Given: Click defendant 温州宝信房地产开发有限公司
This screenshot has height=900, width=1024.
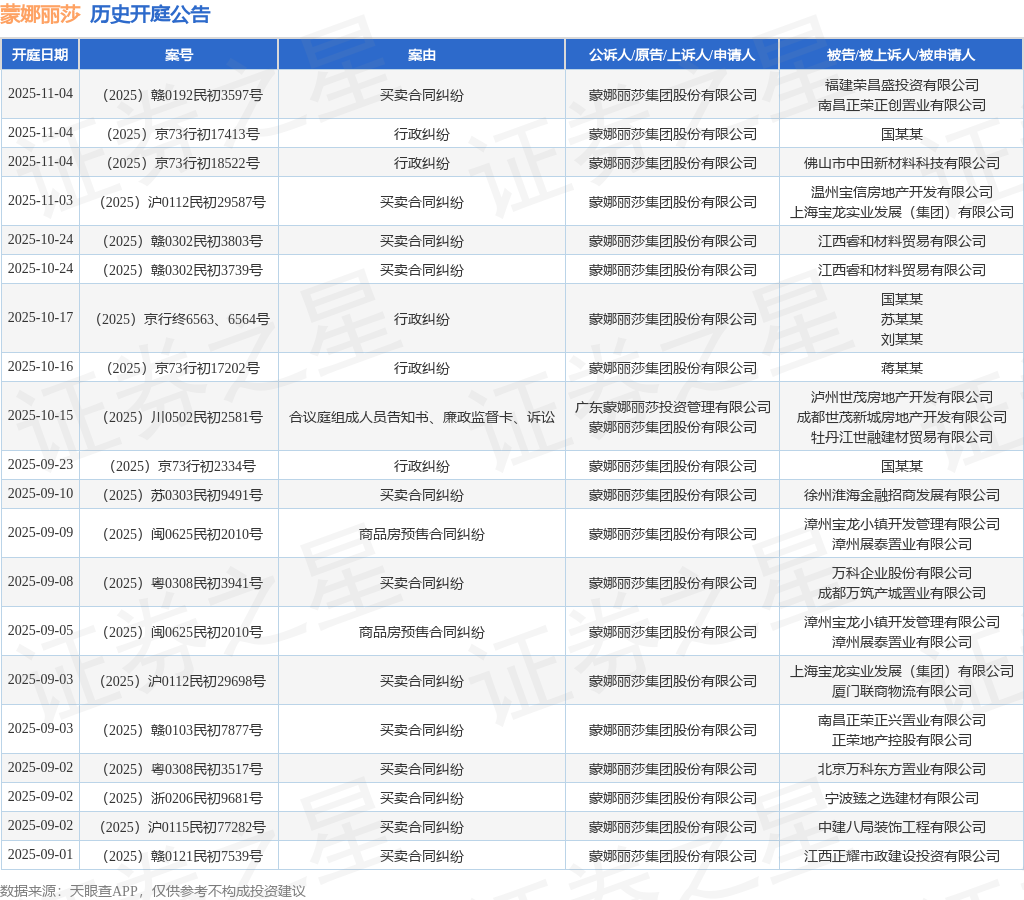Looking at the screenshot, I should tap(902, 192).
